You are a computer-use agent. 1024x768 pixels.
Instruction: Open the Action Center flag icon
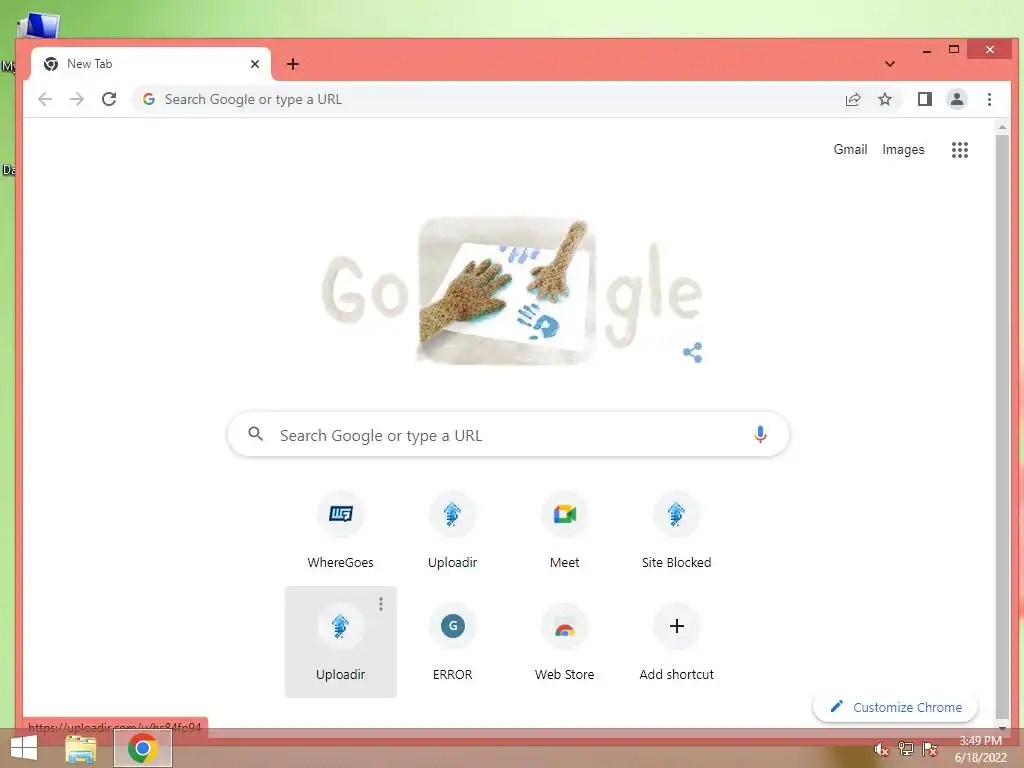pos(929,749)
